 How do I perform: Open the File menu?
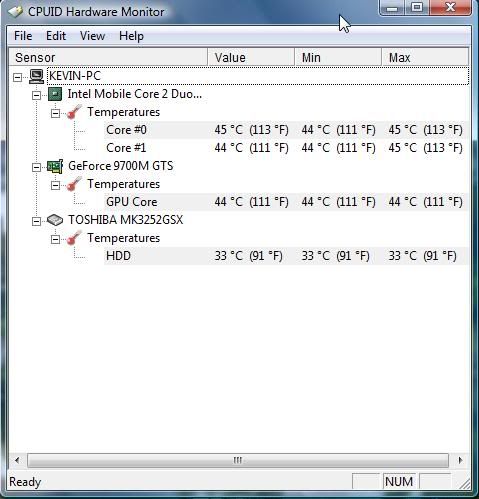pos(23,36)
